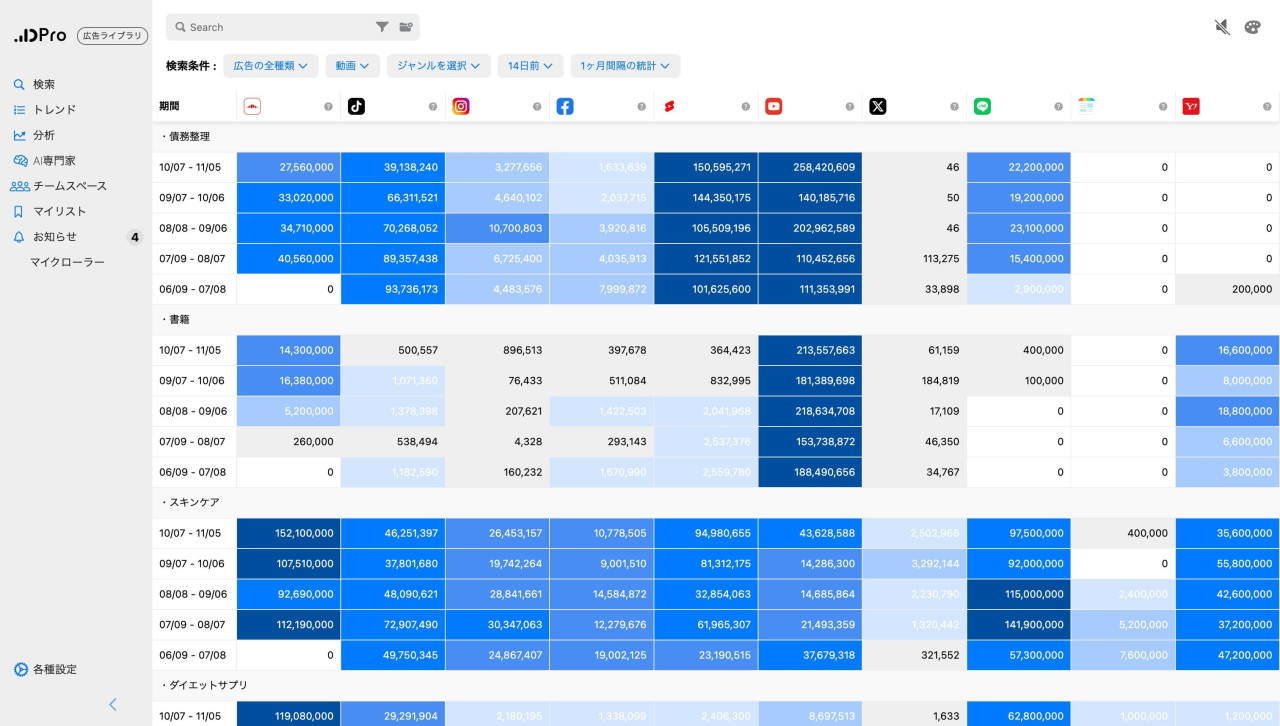This screenshot has height=726, width=1280.
Task: Click the LINE column icon
Action: [982, 106]
